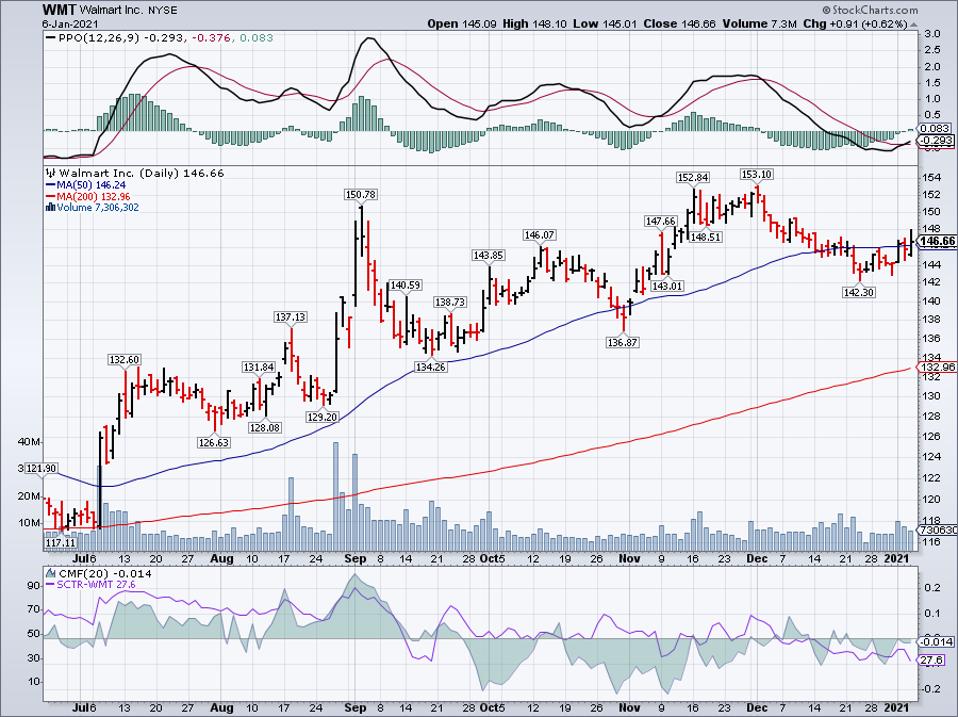Viewport: 958px width, 717px height.
Task: Click the area-chart icon beside CMF(20)
Action: [50, 573]
